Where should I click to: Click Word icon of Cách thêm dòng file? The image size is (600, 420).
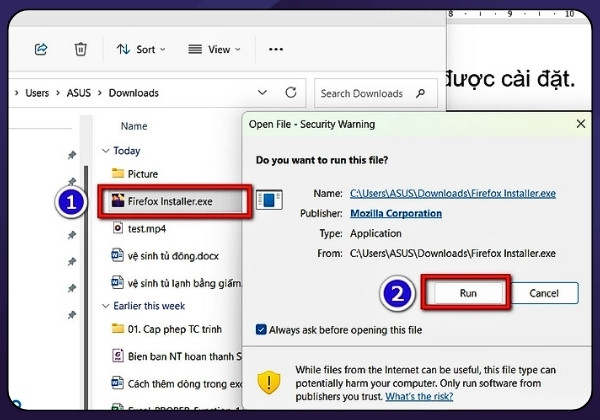(117, 383)
